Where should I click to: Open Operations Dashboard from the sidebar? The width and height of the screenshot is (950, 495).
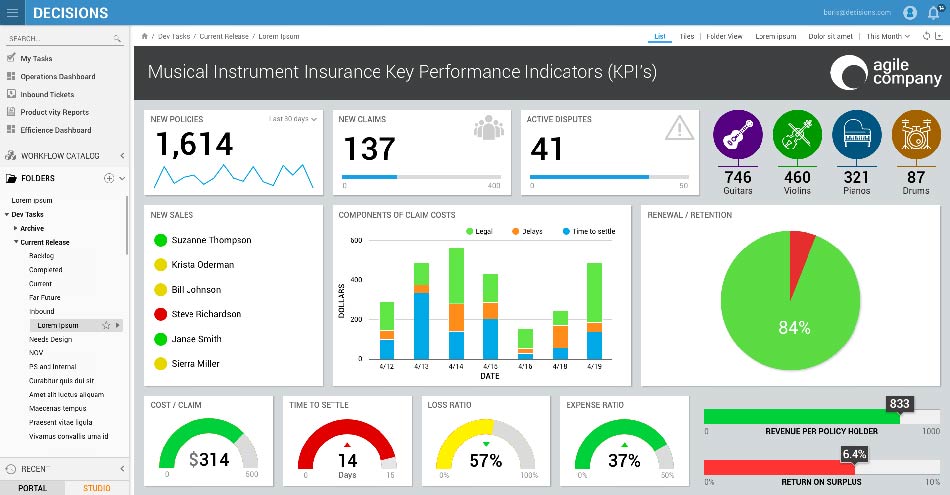[x=58, y=77]
